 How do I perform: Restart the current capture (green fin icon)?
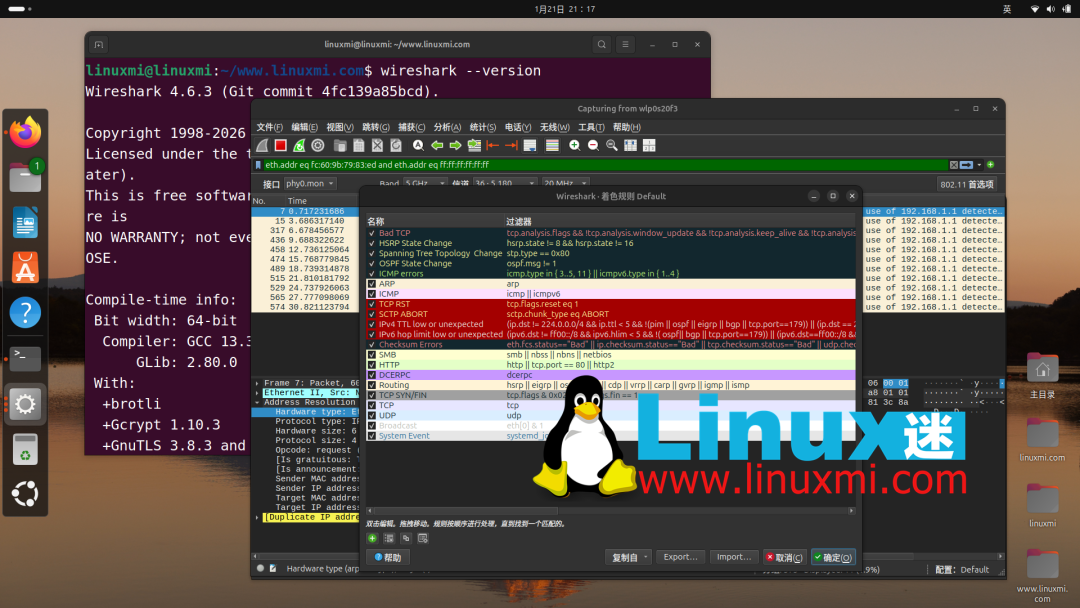coord(299,145)
